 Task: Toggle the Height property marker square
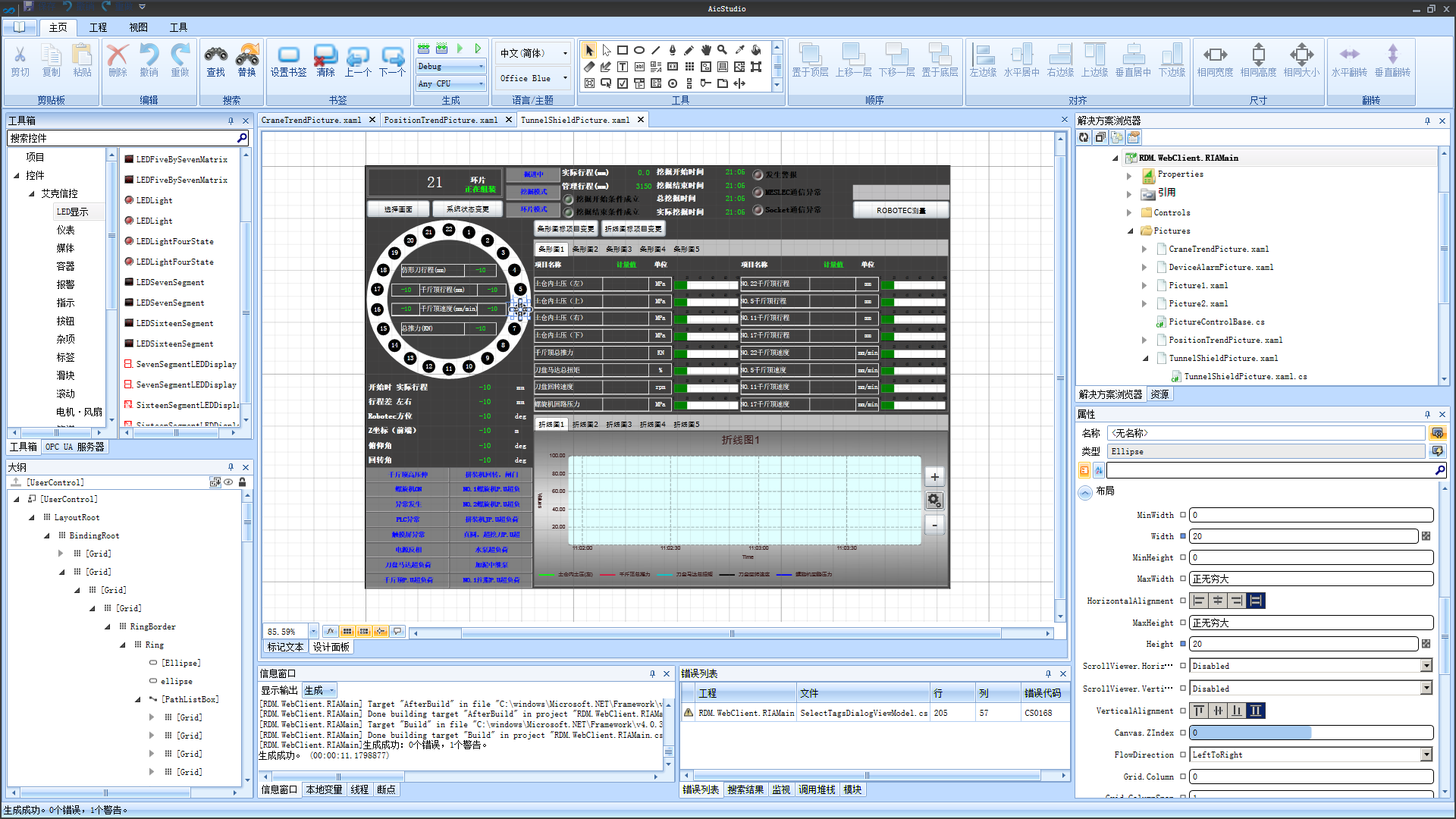point(1182,644)
